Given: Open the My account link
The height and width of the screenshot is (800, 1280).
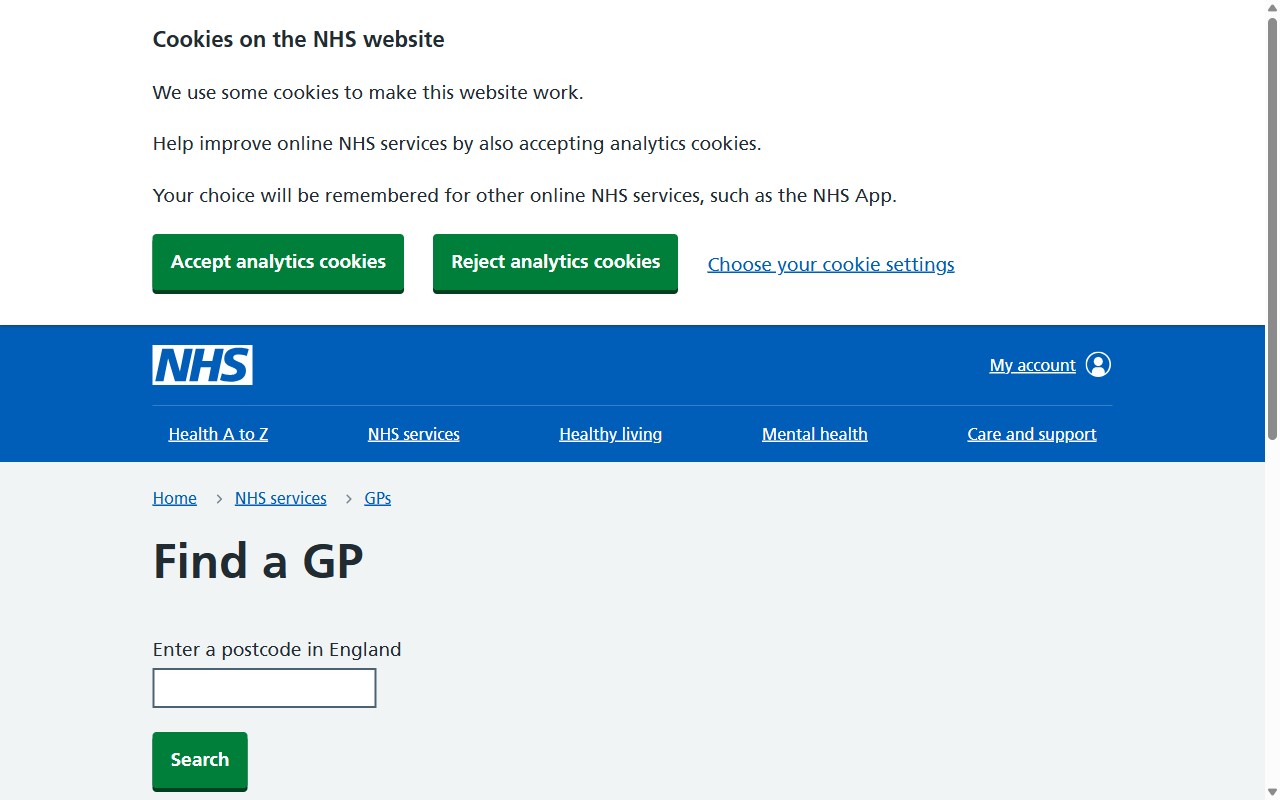Looking at the screenshot, I should point(1032,366).
